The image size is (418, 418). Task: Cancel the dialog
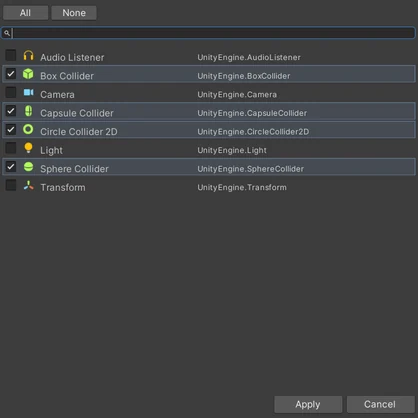380,404
